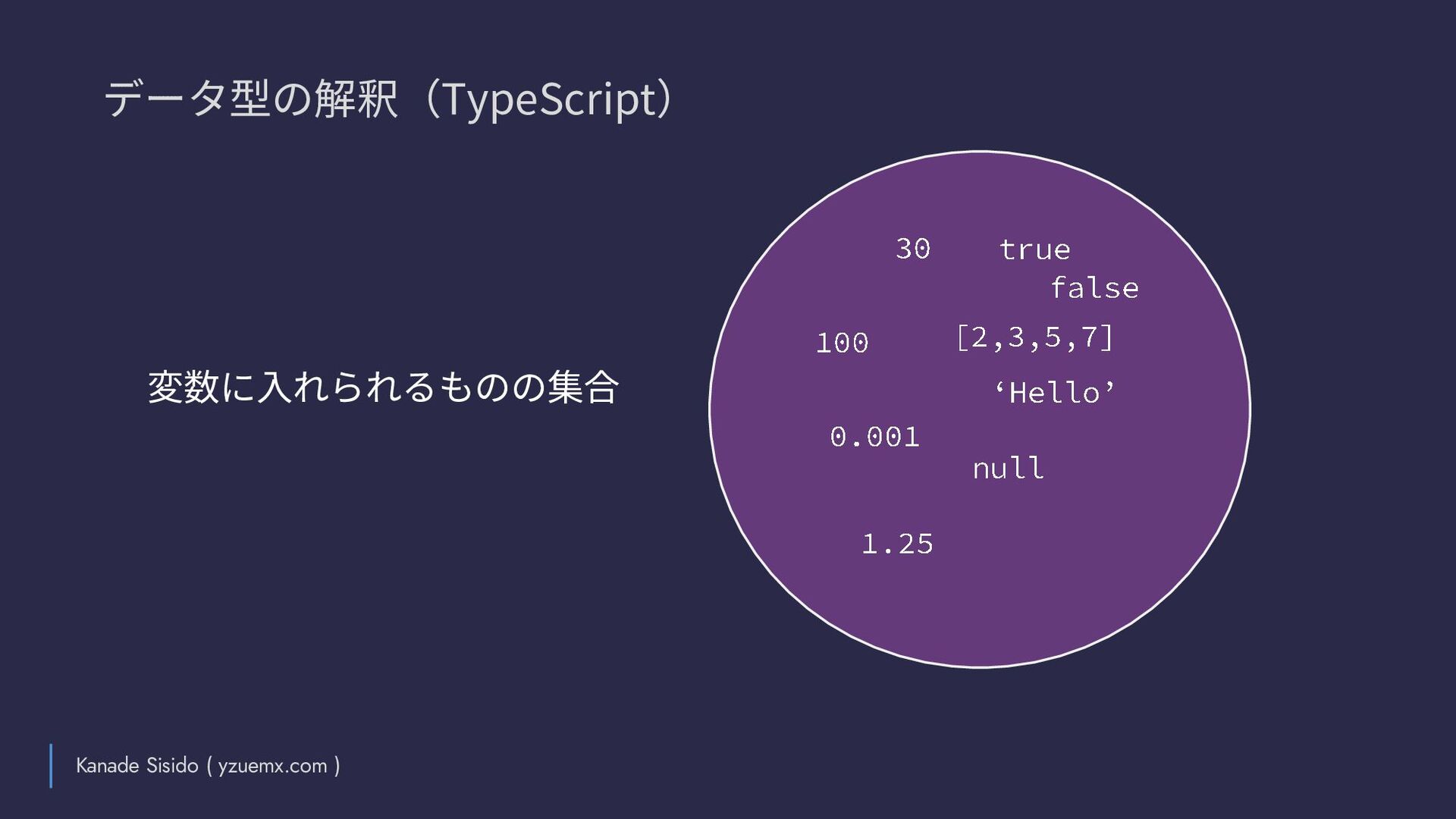
Task: Click the 'true' value in the circle
Action: pos(1034,249)
